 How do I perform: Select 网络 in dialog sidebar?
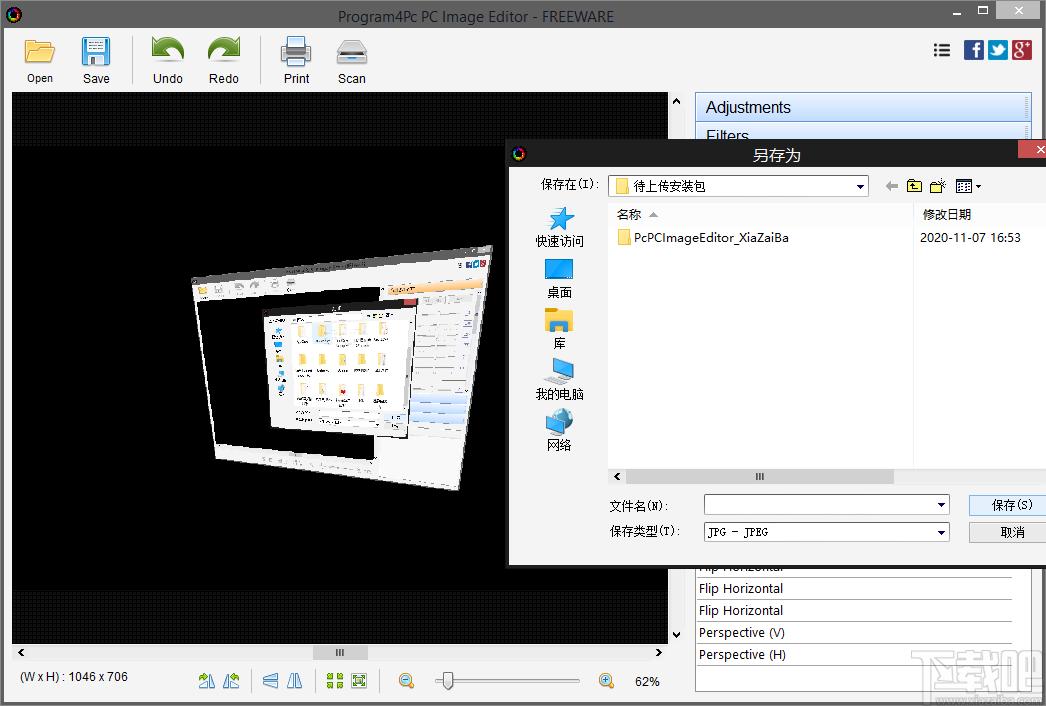(559, 430)
